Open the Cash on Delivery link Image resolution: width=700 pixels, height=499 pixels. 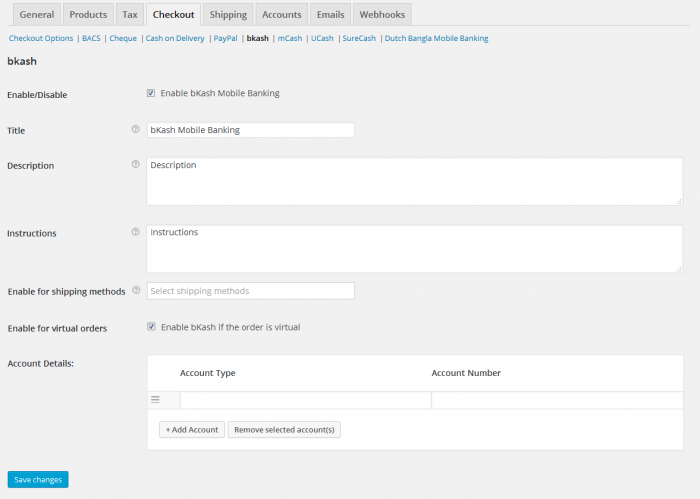[x=175, y=38]
